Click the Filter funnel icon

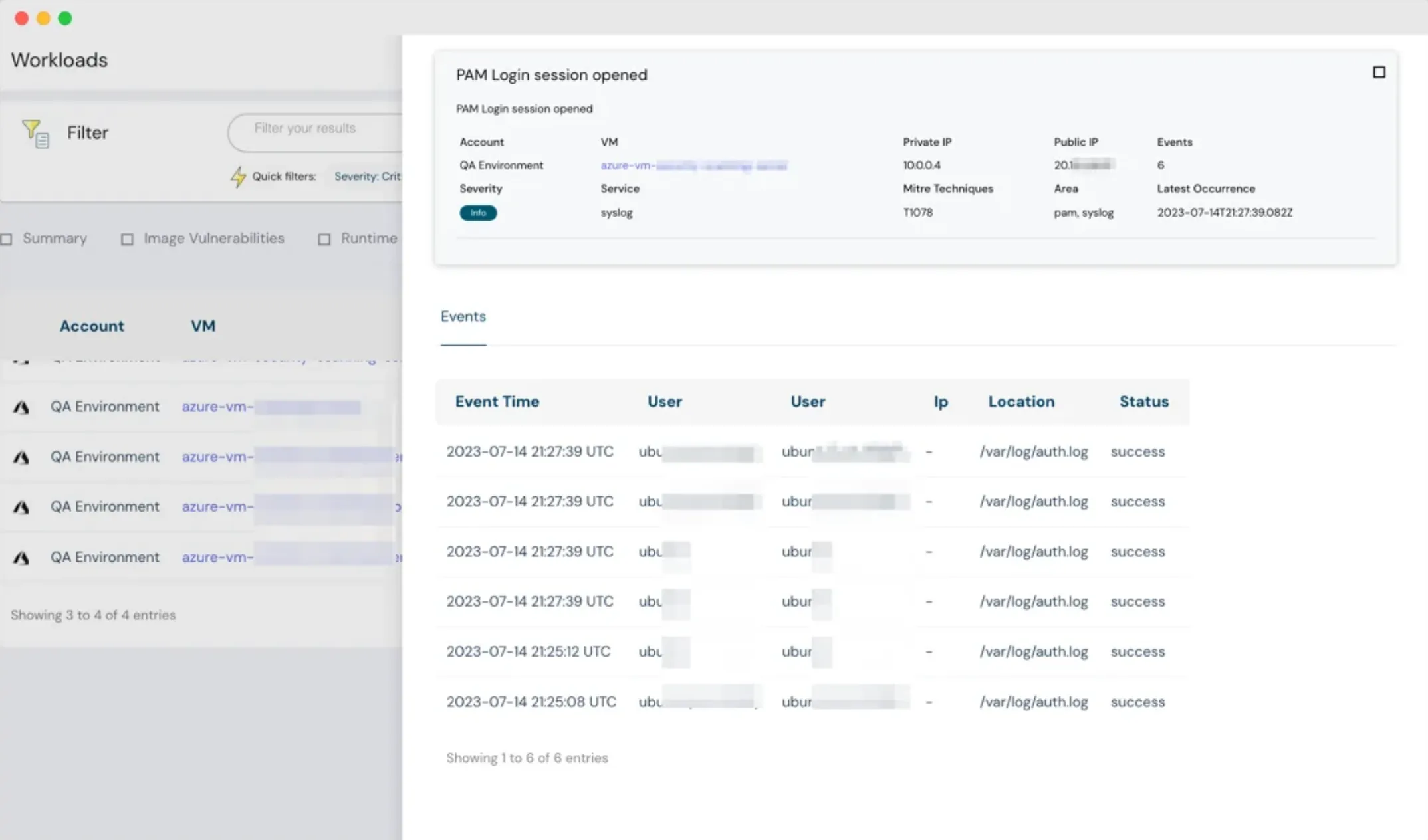point(35,133)
